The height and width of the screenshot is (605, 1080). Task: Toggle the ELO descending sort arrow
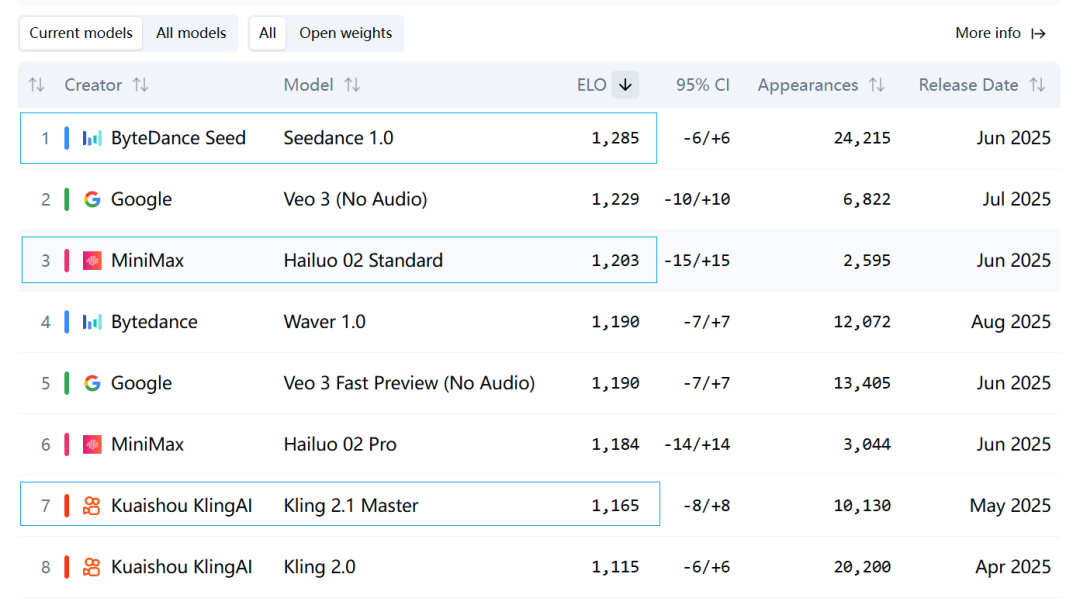(x=625, y=85)
